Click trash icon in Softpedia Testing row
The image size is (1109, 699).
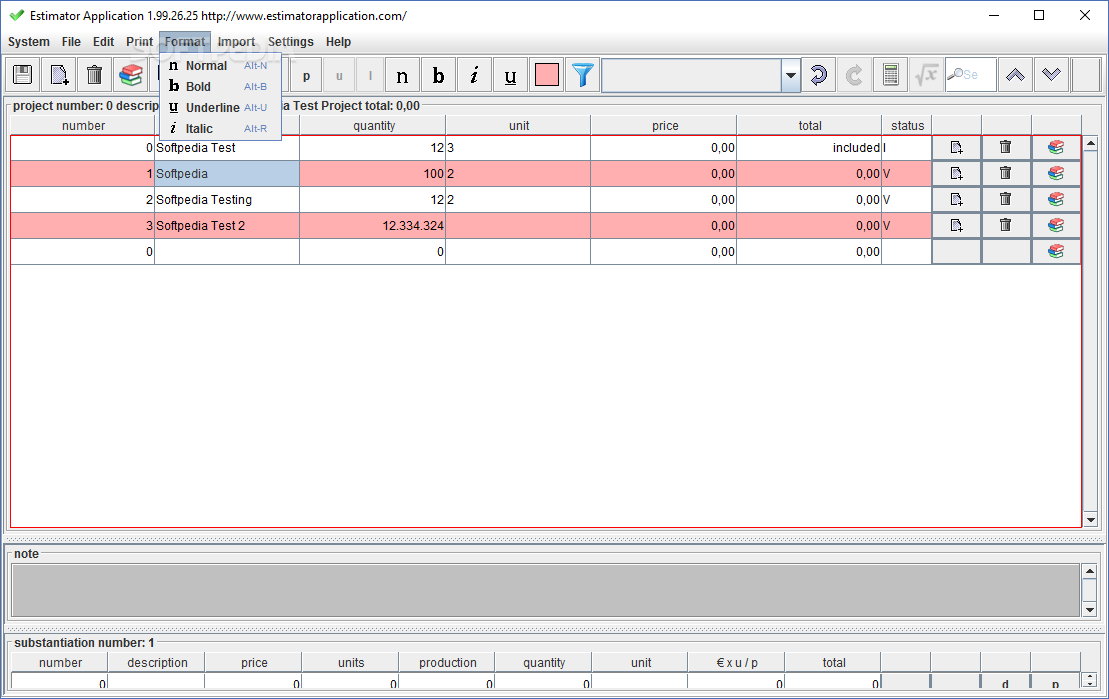(x=1006, y=200)
